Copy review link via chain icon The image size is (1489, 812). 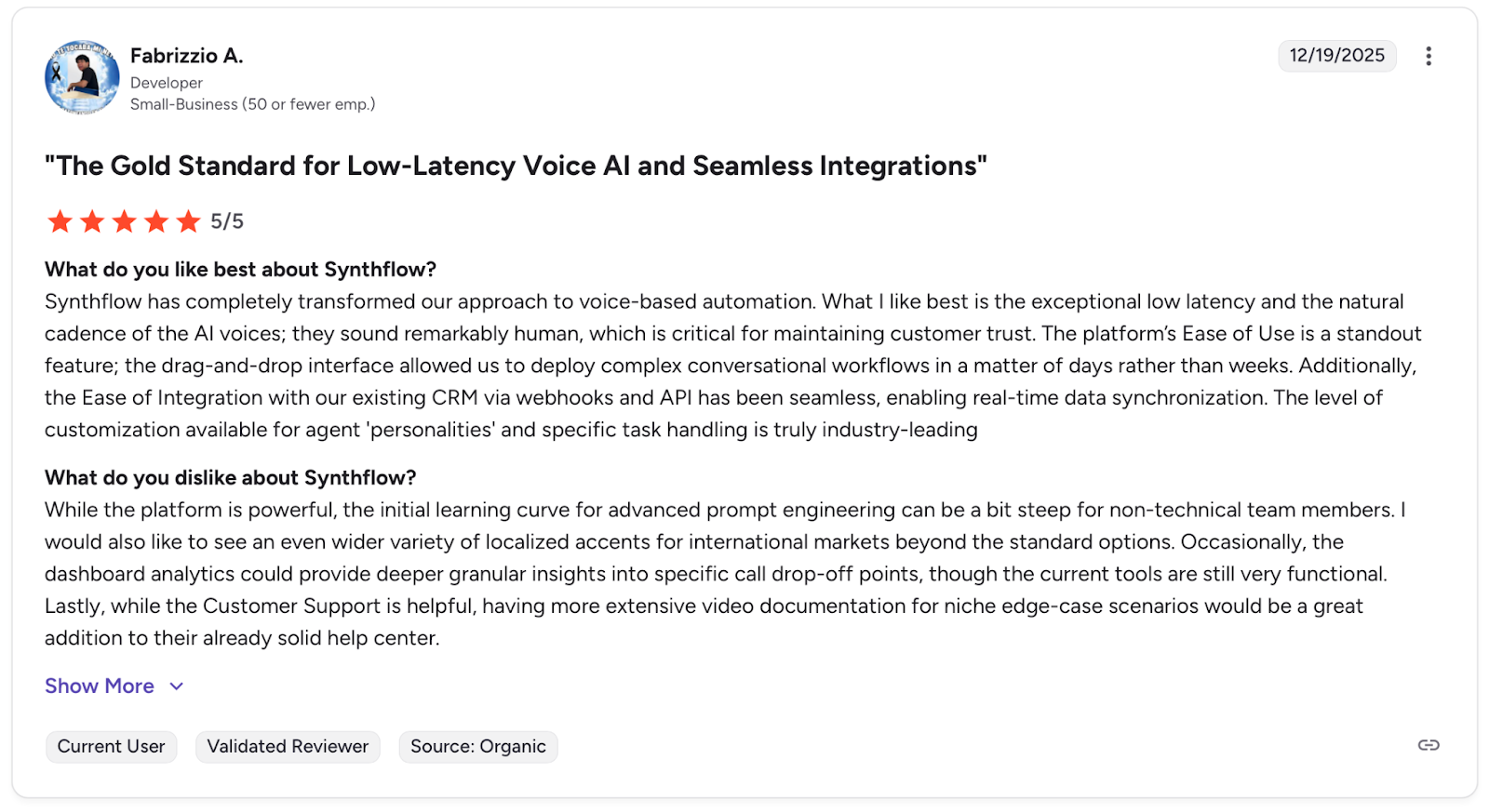click(x=1429, y=745)
